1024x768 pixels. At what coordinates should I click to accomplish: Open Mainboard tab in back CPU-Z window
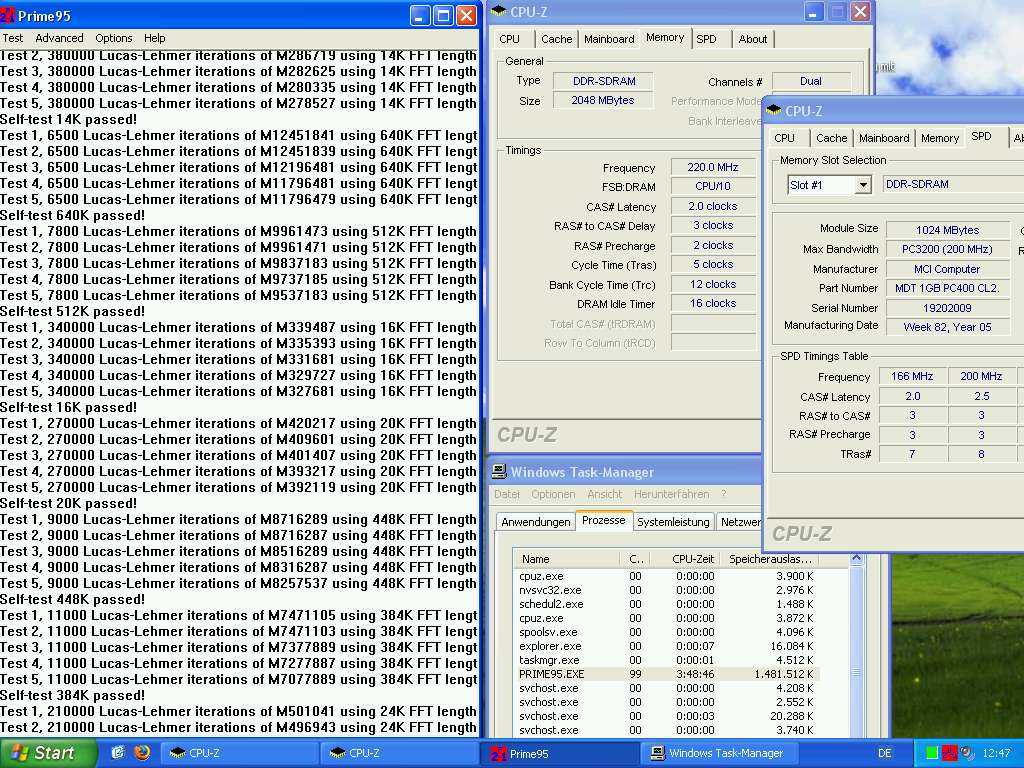609,39
